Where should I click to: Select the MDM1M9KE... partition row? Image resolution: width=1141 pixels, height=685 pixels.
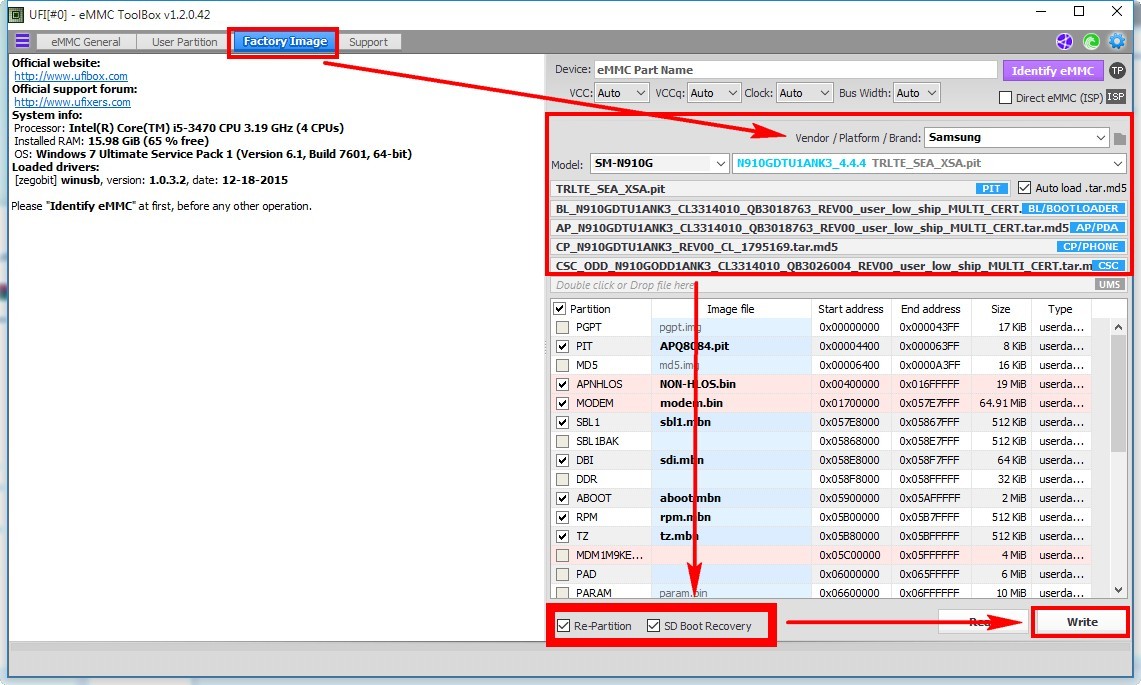[822, 555]
